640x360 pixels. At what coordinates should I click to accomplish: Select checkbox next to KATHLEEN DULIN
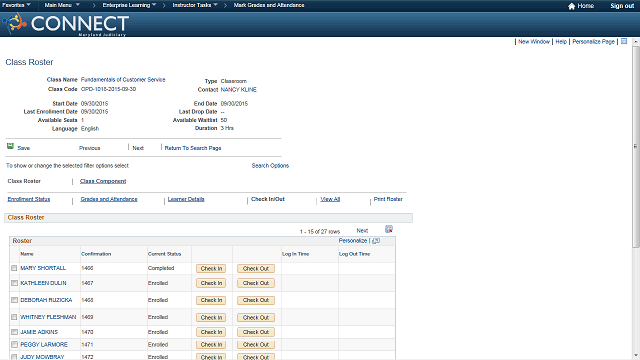[x=14, y=283]
